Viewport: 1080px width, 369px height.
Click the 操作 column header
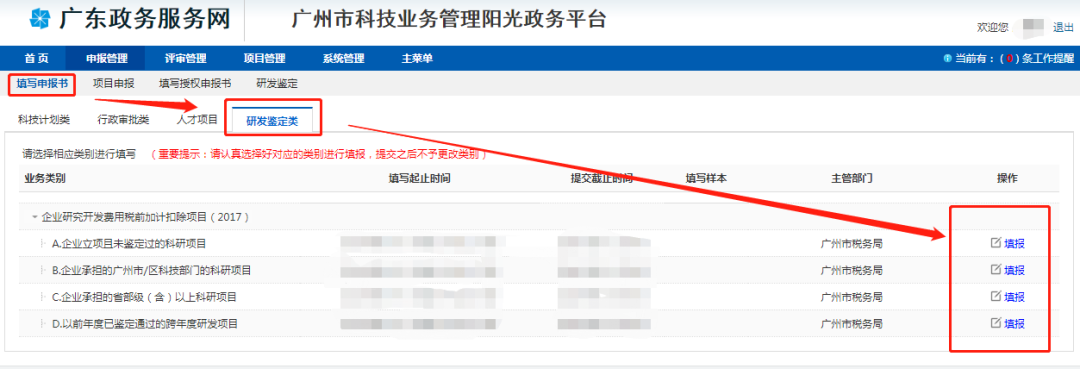click(1007, 178)
